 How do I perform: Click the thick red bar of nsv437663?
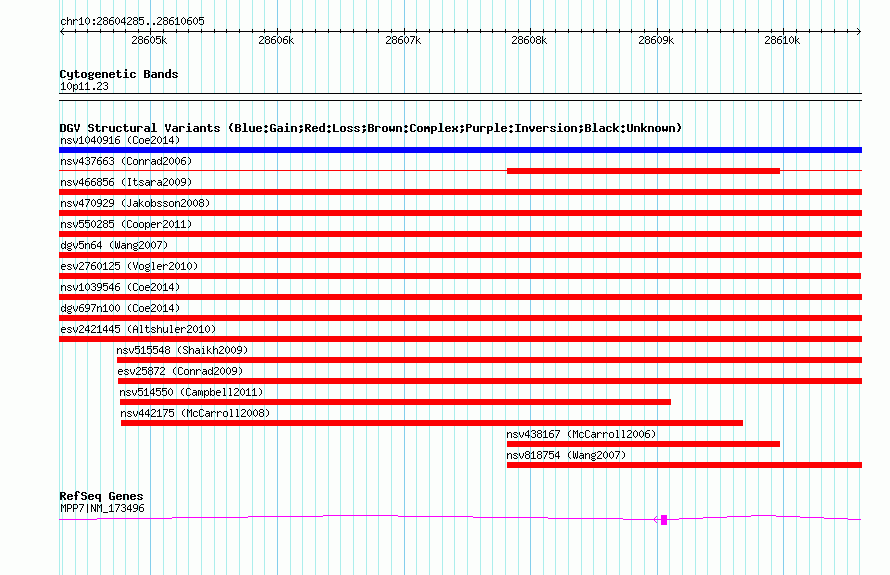(643, 171)
